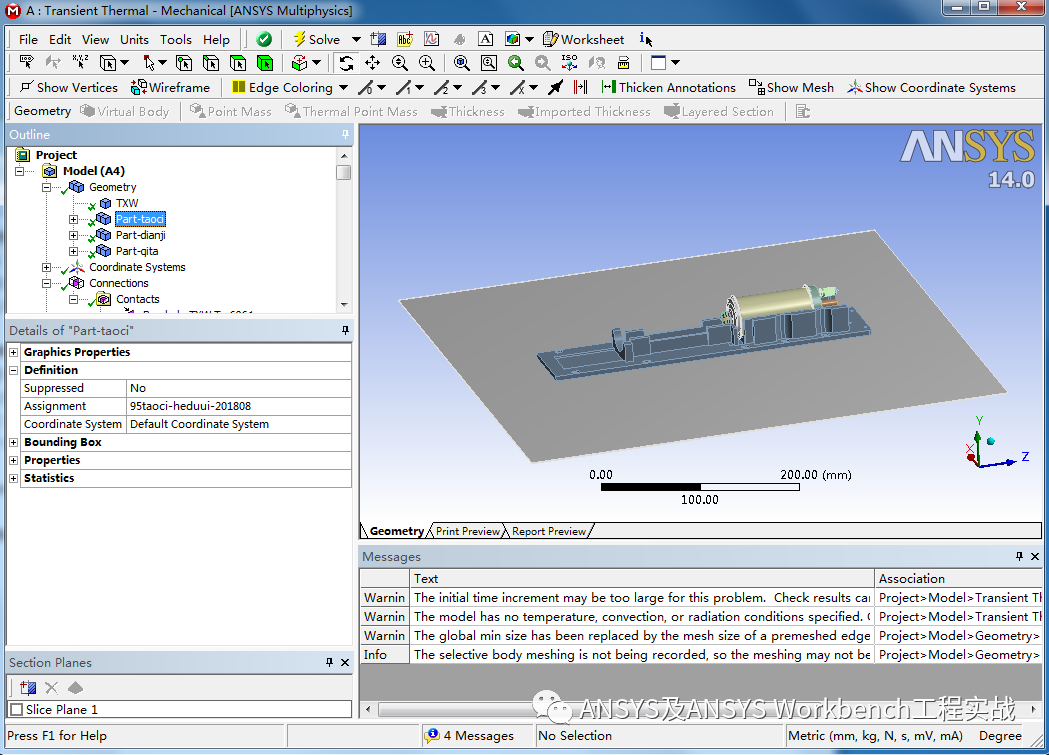
Task: Toggle Show Vertices
Action: [x=69, y=88]
